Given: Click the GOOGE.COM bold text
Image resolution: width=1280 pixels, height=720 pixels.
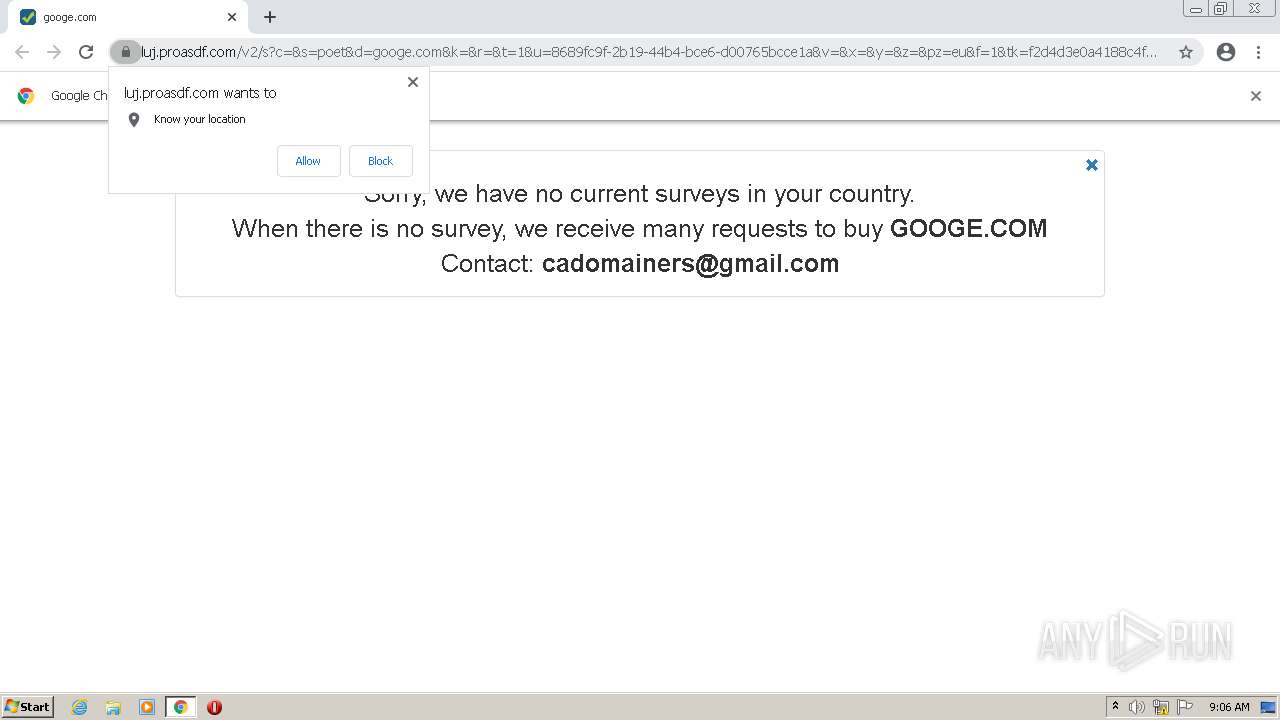Looking at the screenshot, I should [x=968, y=228].
